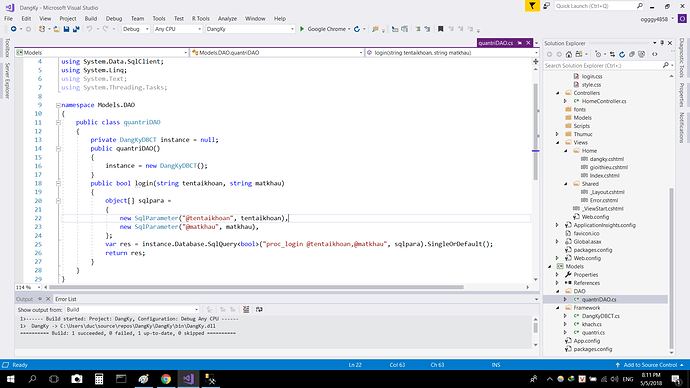
Task: Click the editor horizontal scrollbar thumb
Action: click(256, 287)
